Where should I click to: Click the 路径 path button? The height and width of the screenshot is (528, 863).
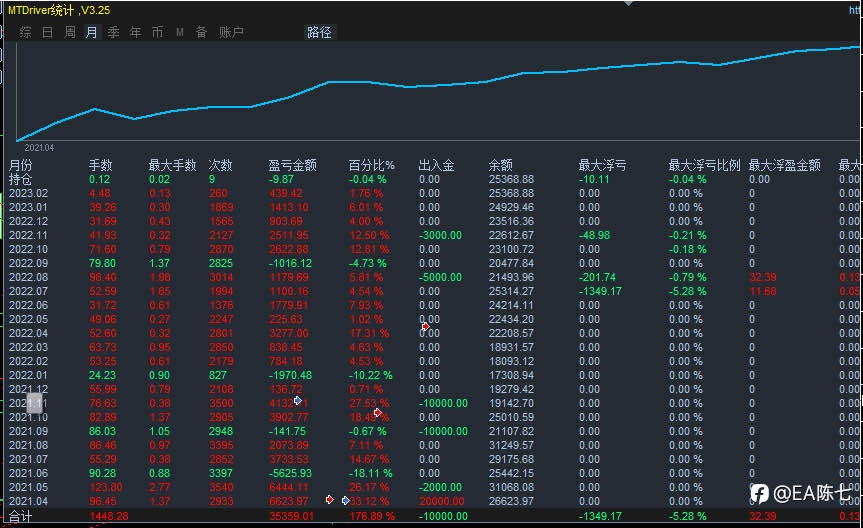319,32
